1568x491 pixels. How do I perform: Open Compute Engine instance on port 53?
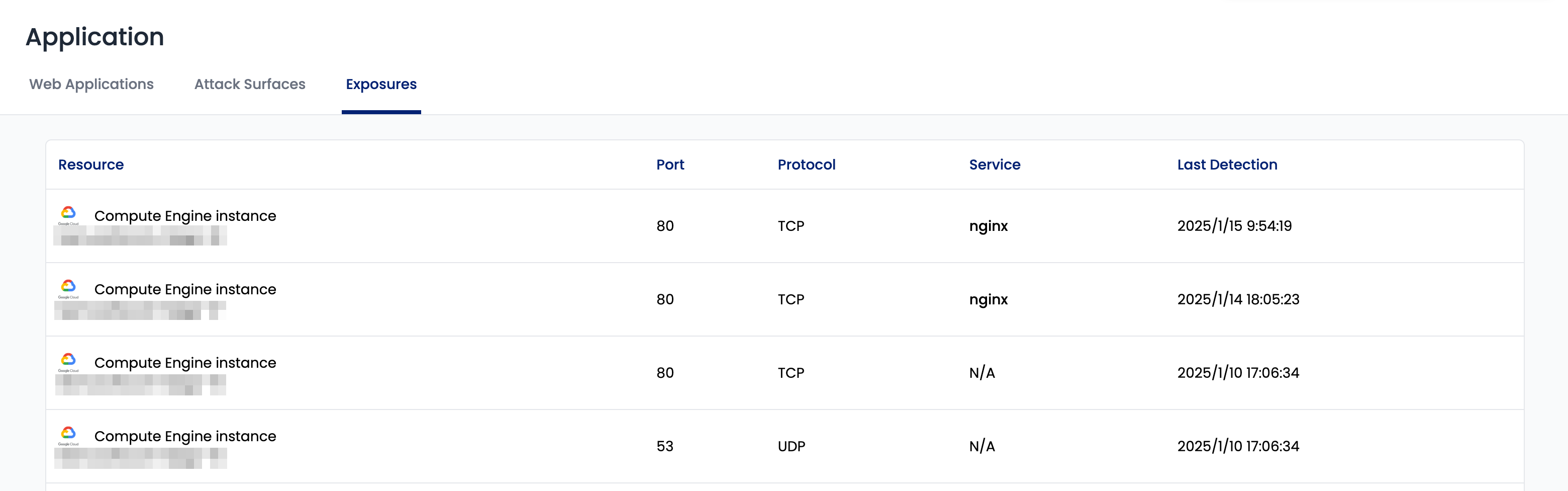pyautogui.click(x=185, y=436)
